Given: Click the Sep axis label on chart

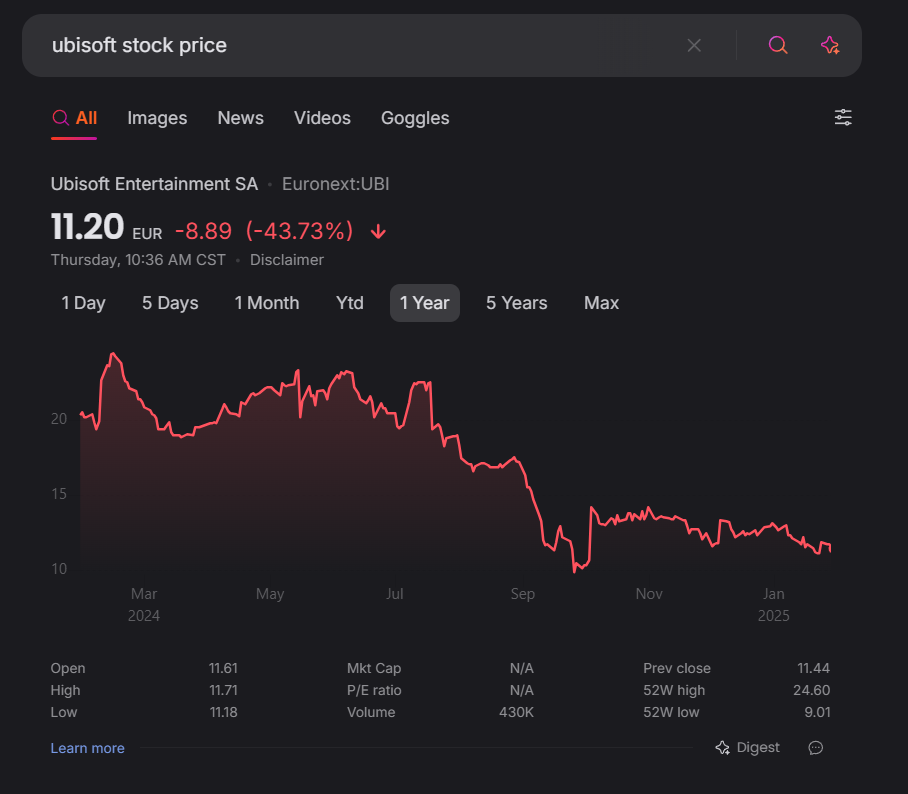Looking at the screenshot, I should pos(522,594).
